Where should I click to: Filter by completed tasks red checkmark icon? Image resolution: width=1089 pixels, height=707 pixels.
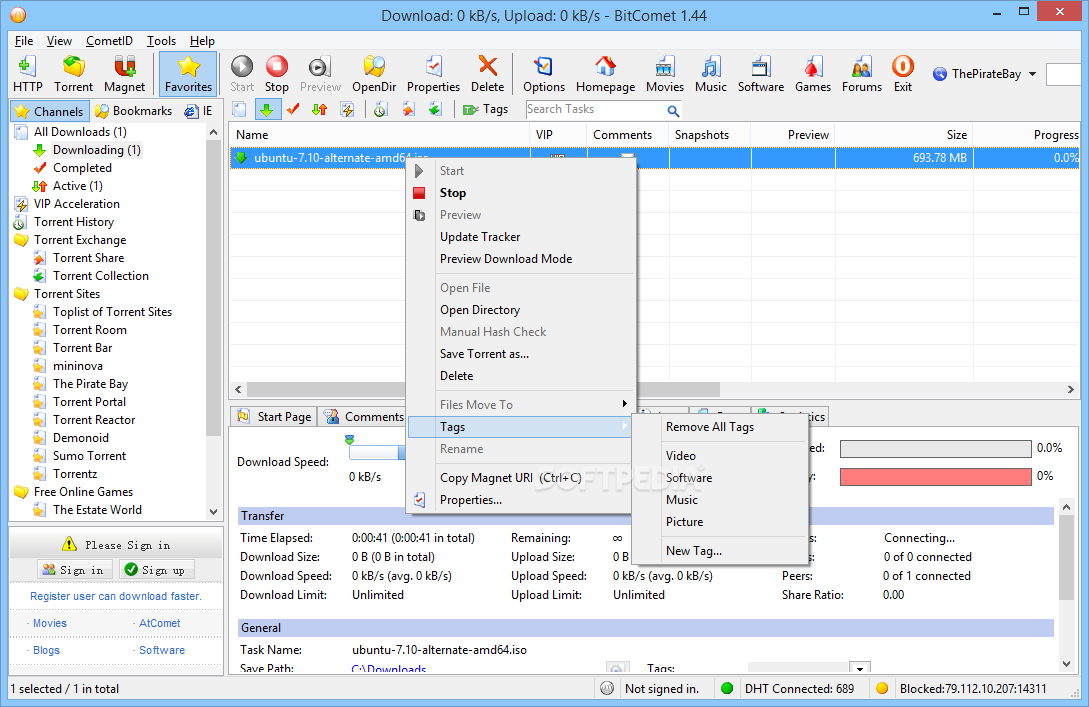click(x=293, y=109)
